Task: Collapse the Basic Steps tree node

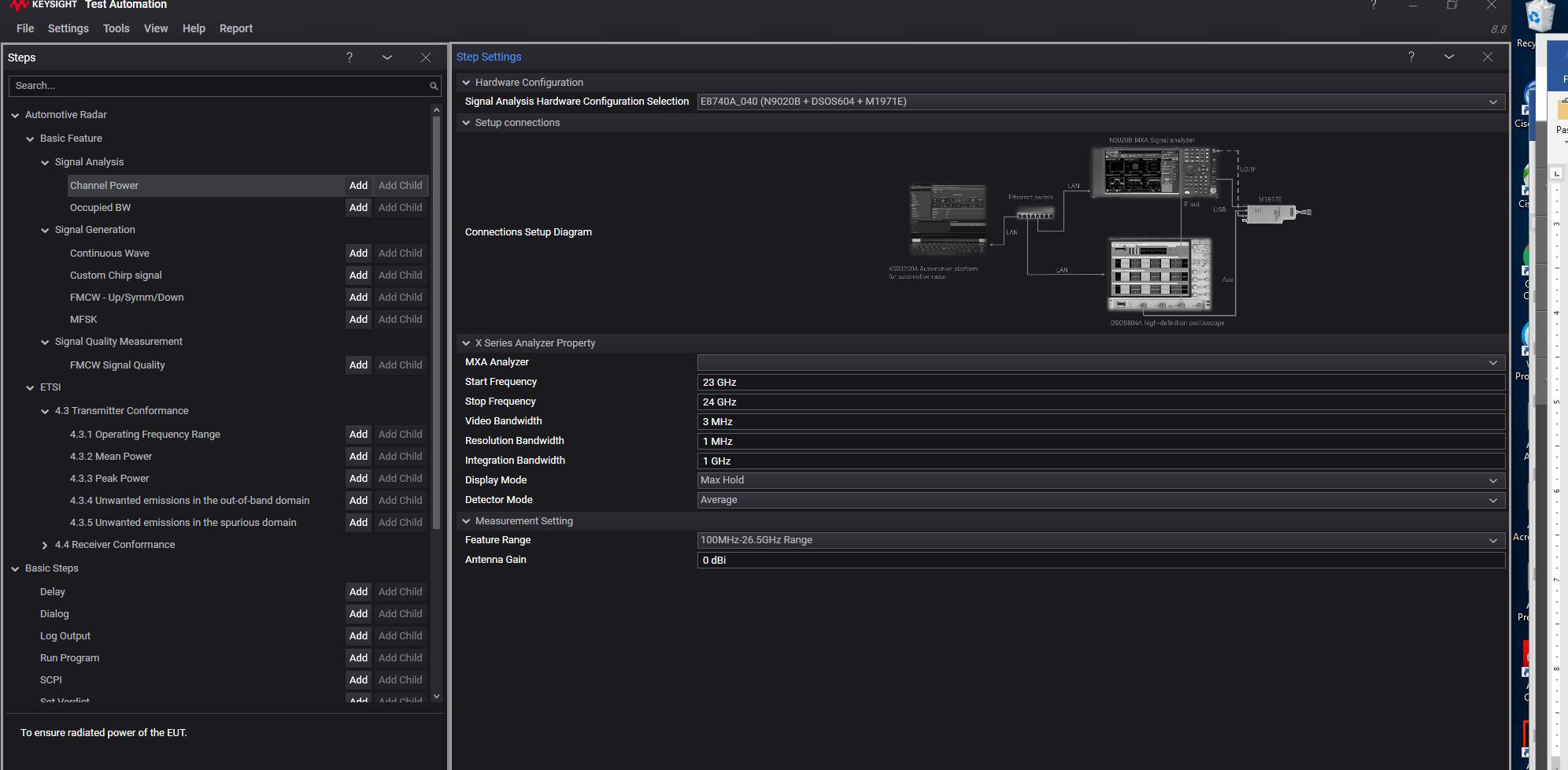Action: pyautogui.click(x=15, y=568)
